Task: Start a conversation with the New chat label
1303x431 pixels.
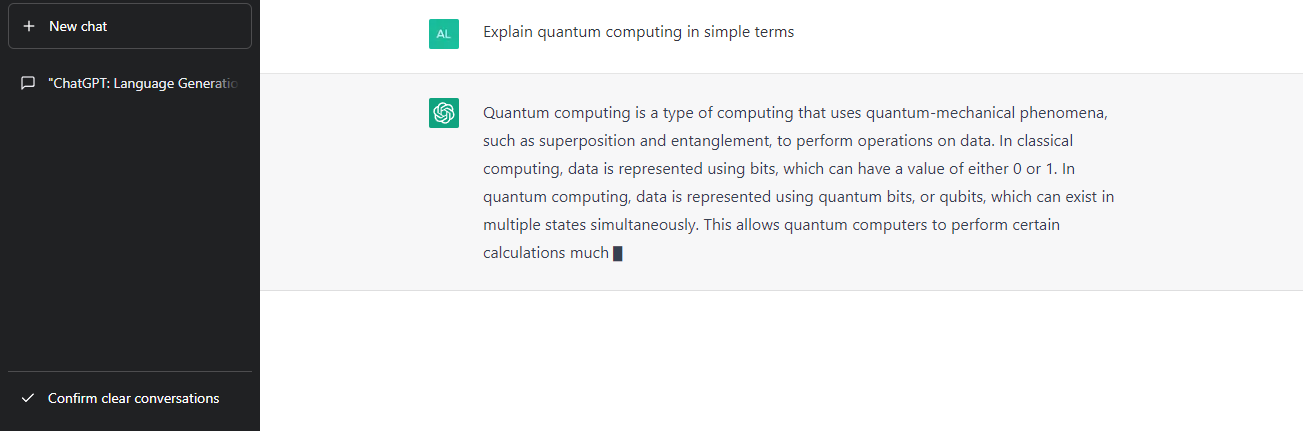Action: pos(78,27)
